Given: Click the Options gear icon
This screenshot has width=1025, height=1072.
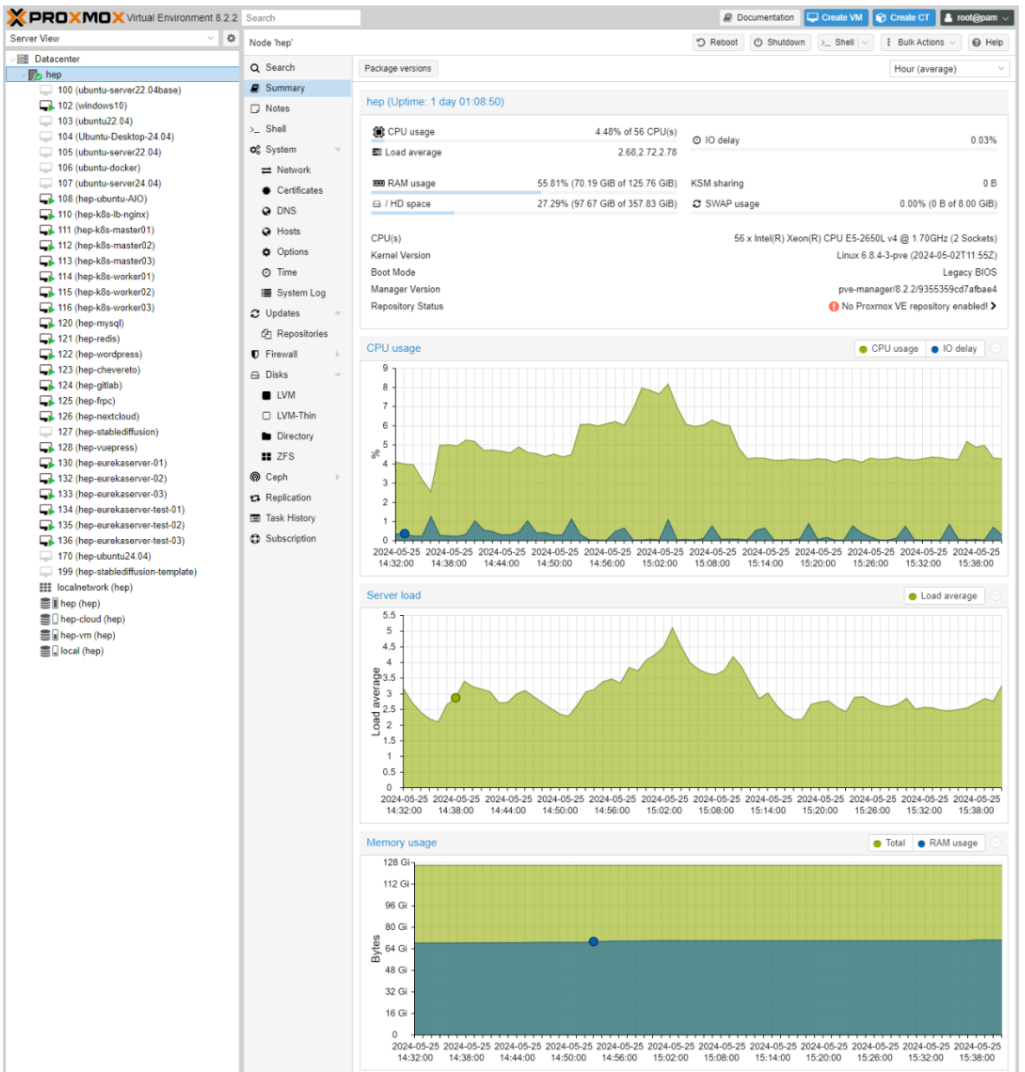Looking at the screenshot, I should (x=267, y=252).
